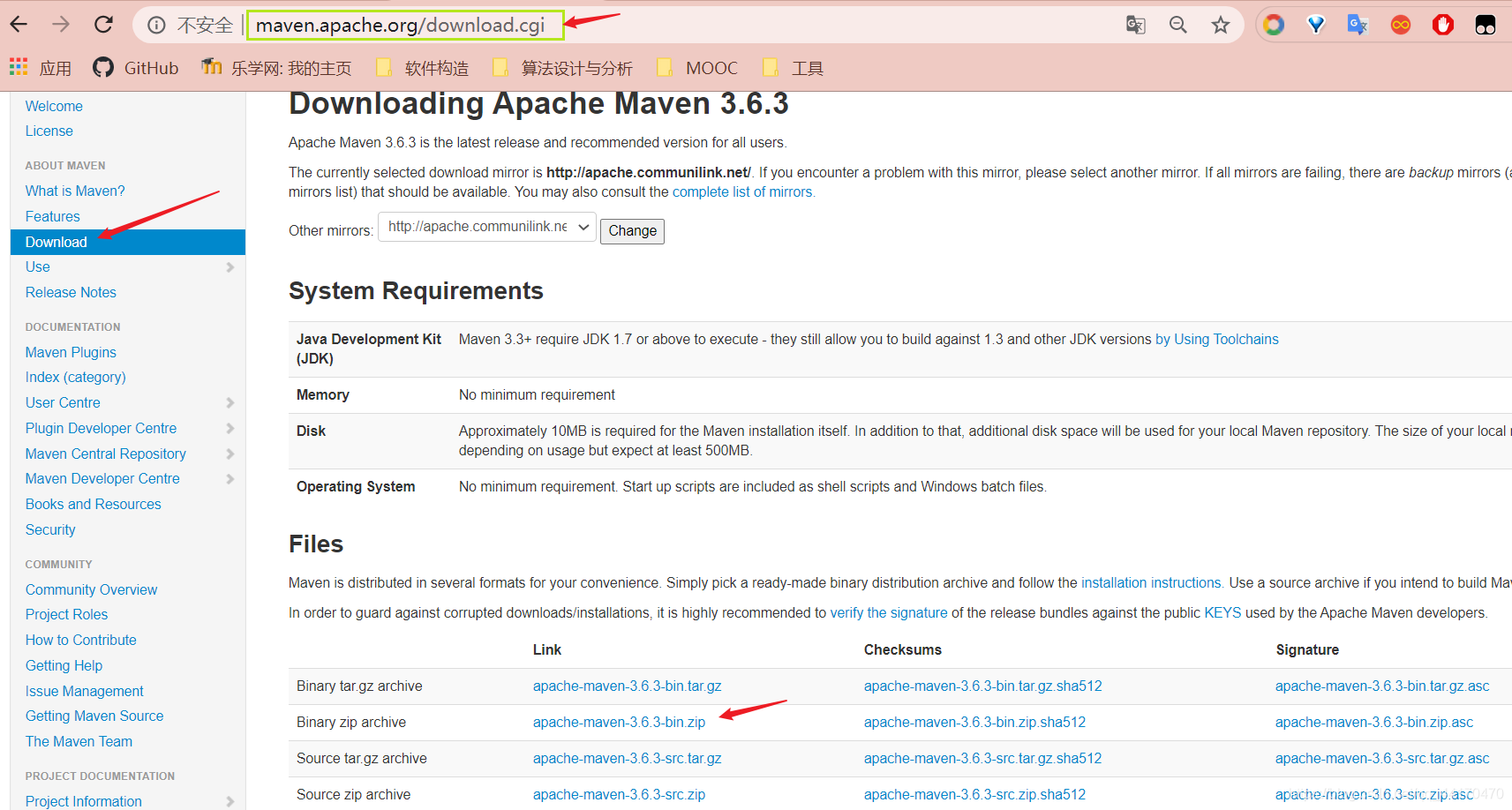
Task: Open the GitHub bookmark
Action: pos(136,68)
